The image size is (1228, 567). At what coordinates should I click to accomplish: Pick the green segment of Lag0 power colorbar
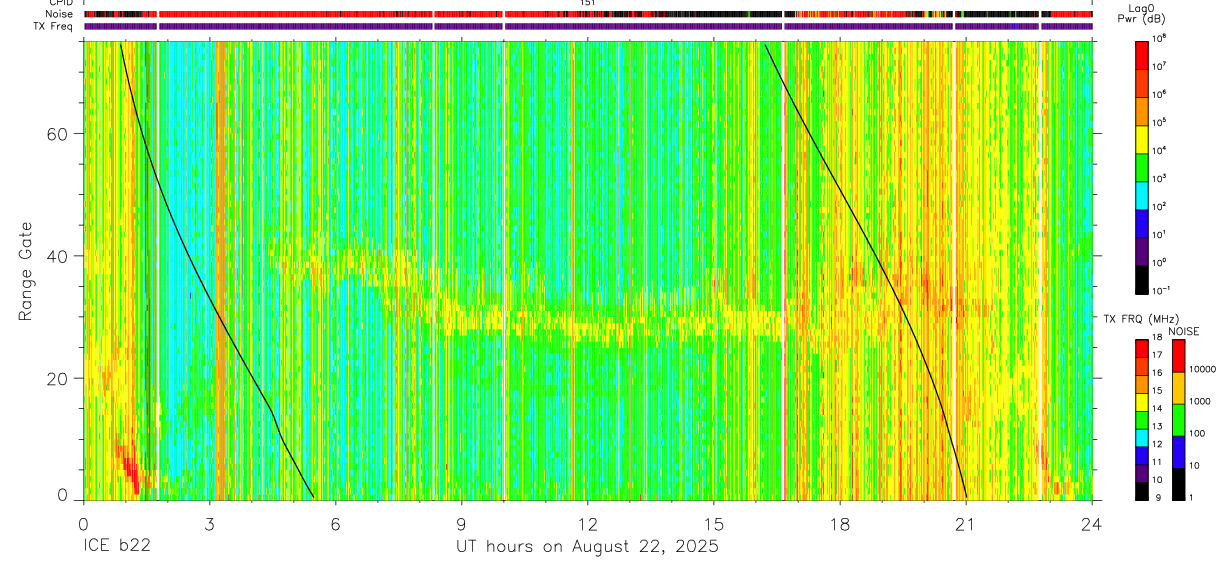click(x=1142, y=166)
